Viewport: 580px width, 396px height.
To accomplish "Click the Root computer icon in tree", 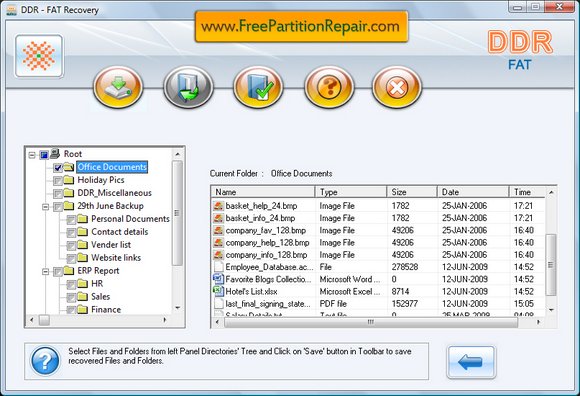I will click(x=55, y=153).
